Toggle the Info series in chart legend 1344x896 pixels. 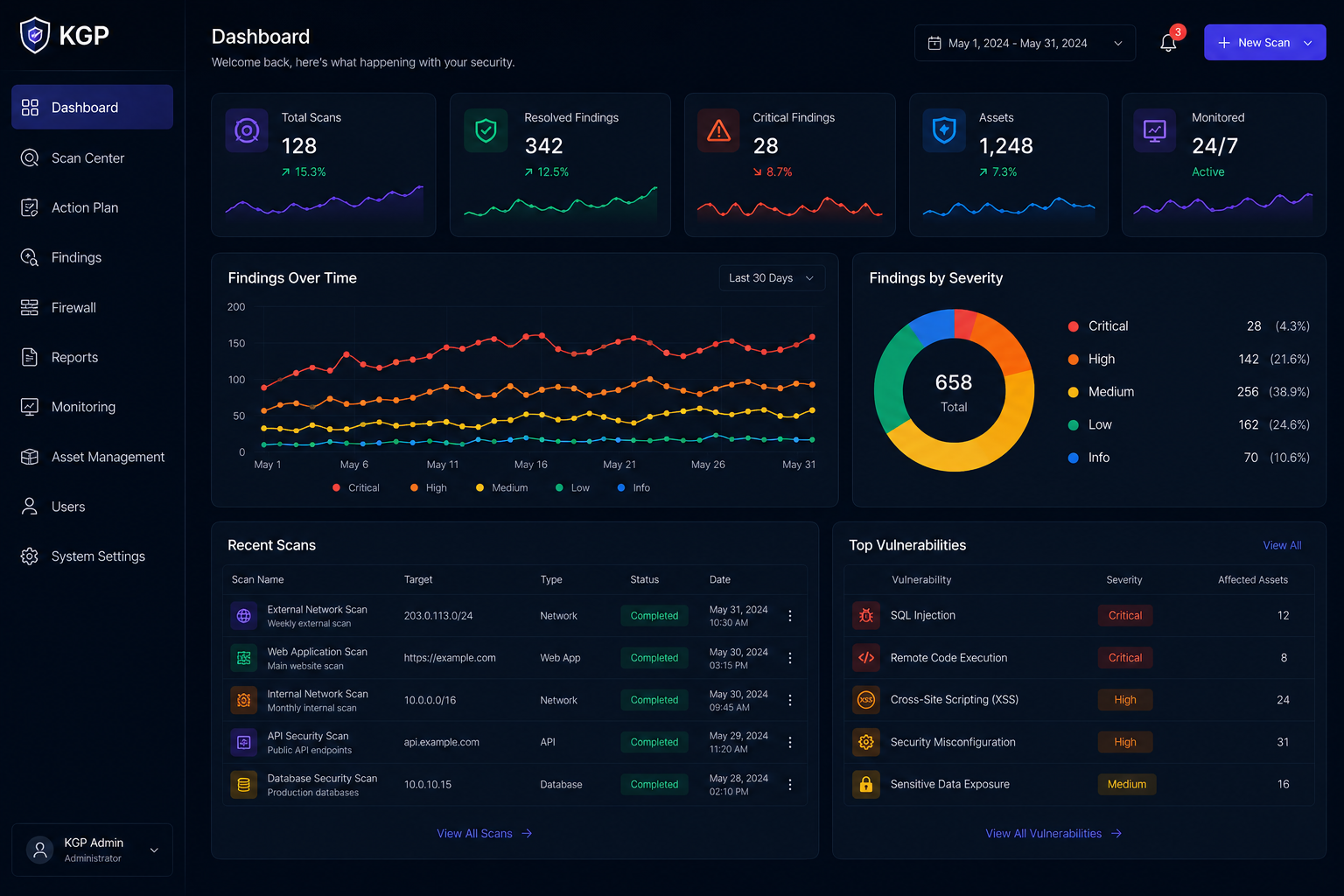tap(634, 487)
